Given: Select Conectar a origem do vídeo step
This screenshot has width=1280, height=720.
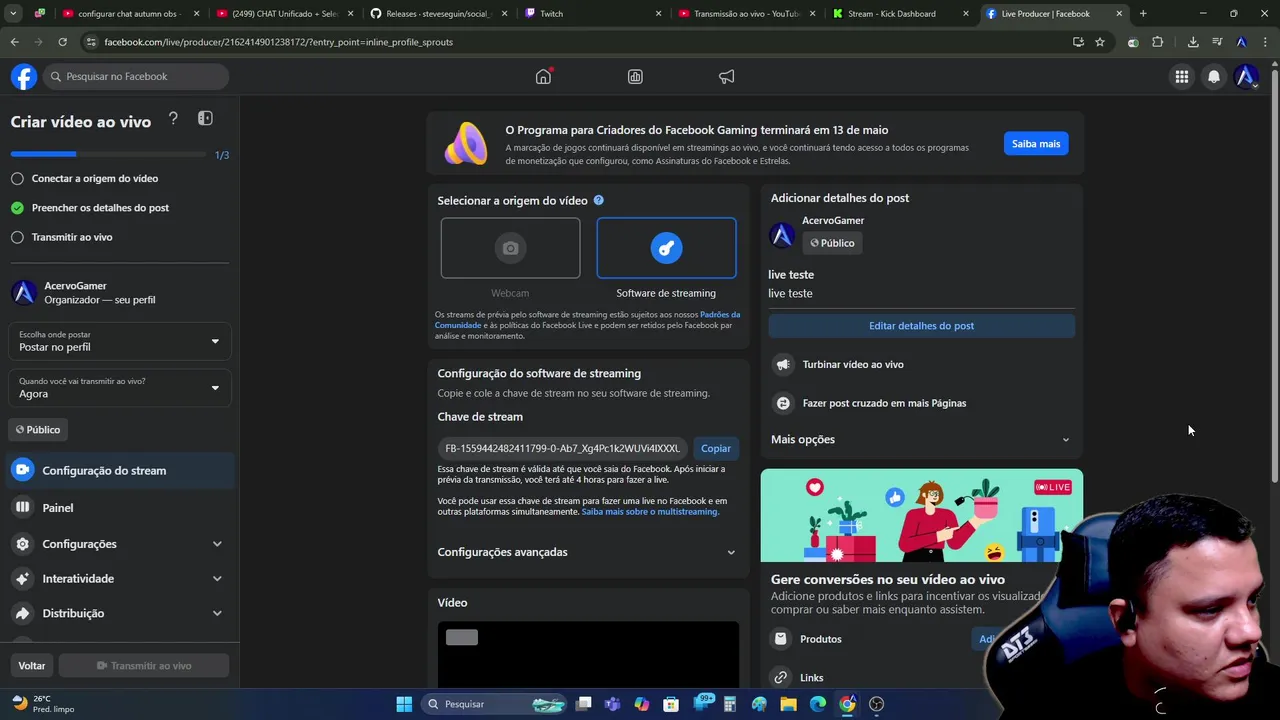Looking at the screenshot, I should click(x=95, y=178).
